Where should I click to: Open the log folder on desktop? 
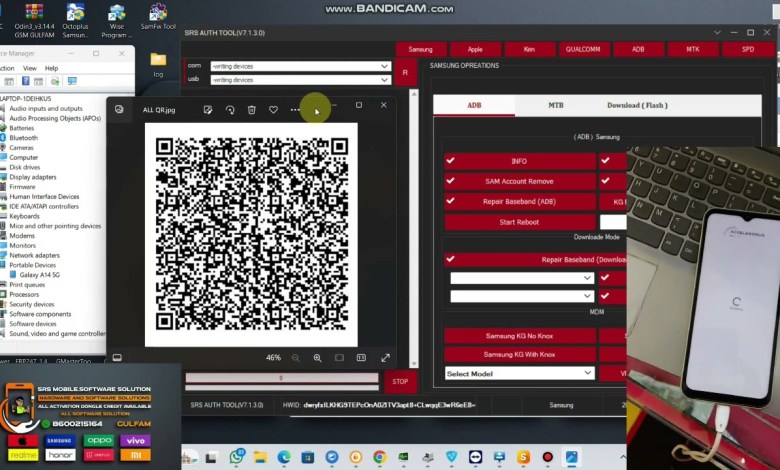tap(158, 65)
